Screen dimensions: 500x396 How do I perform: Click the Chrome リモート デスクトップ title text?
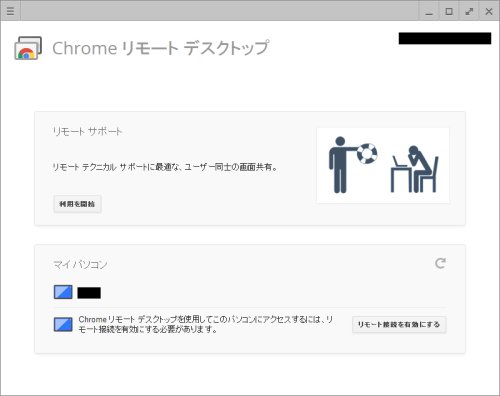(161, 48)
